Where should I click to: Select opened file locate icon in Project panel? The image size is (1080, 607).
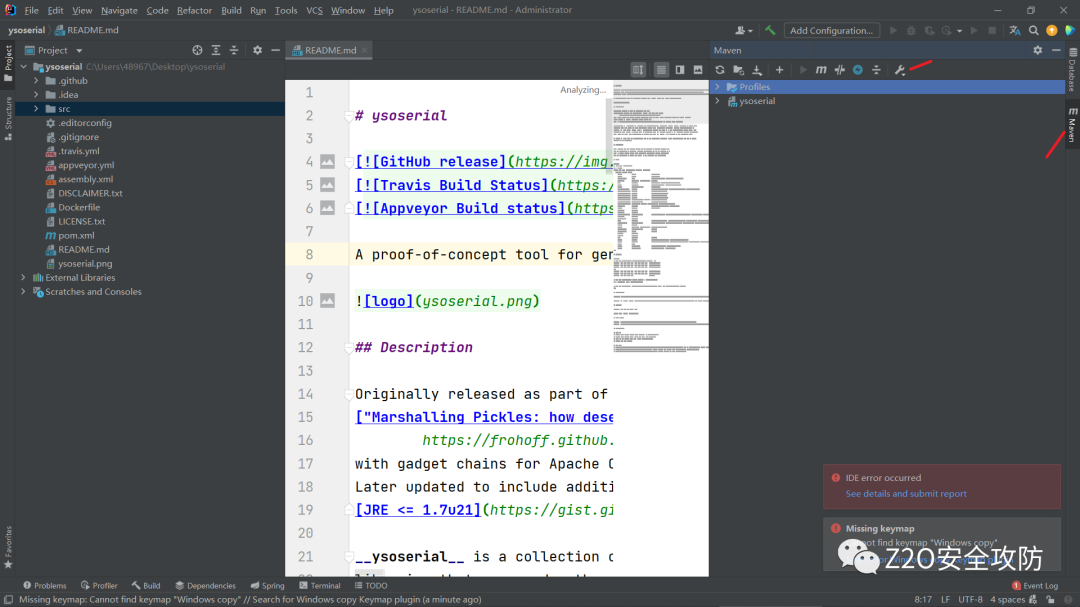[197, 50]
